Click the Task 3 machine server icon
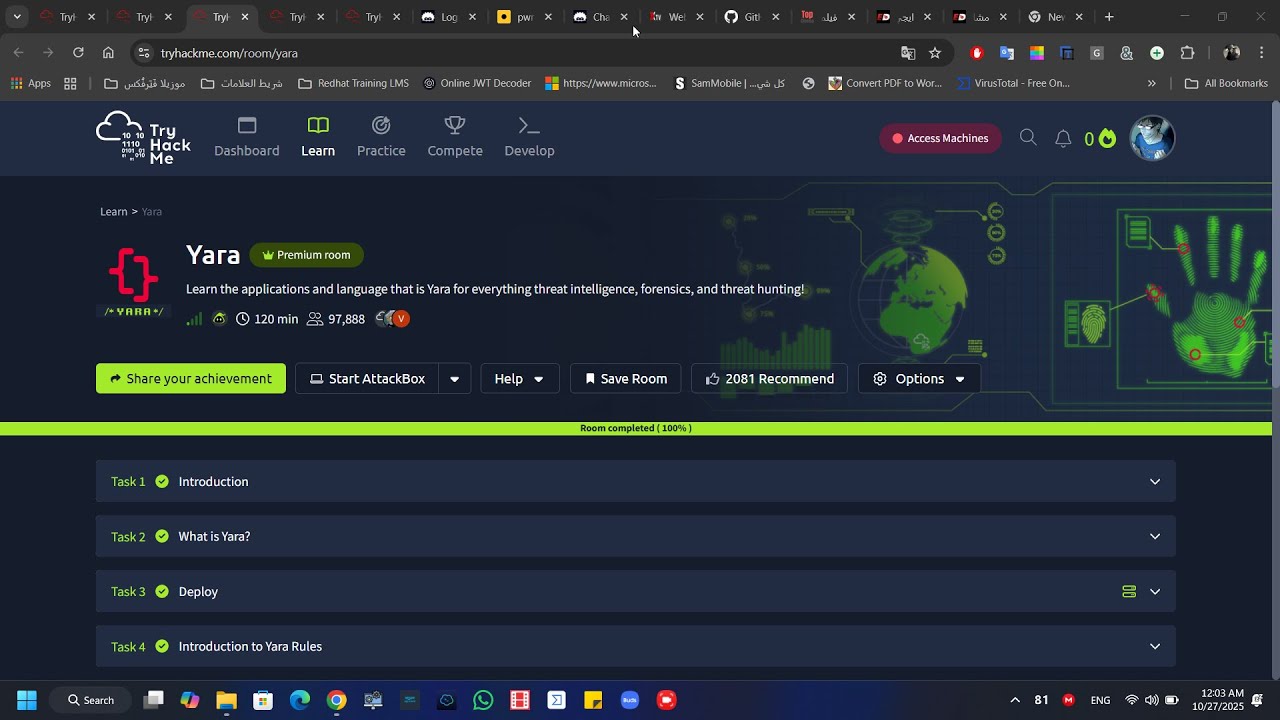This screenshot has height=720, width=1280. (x=1129, y=592)
